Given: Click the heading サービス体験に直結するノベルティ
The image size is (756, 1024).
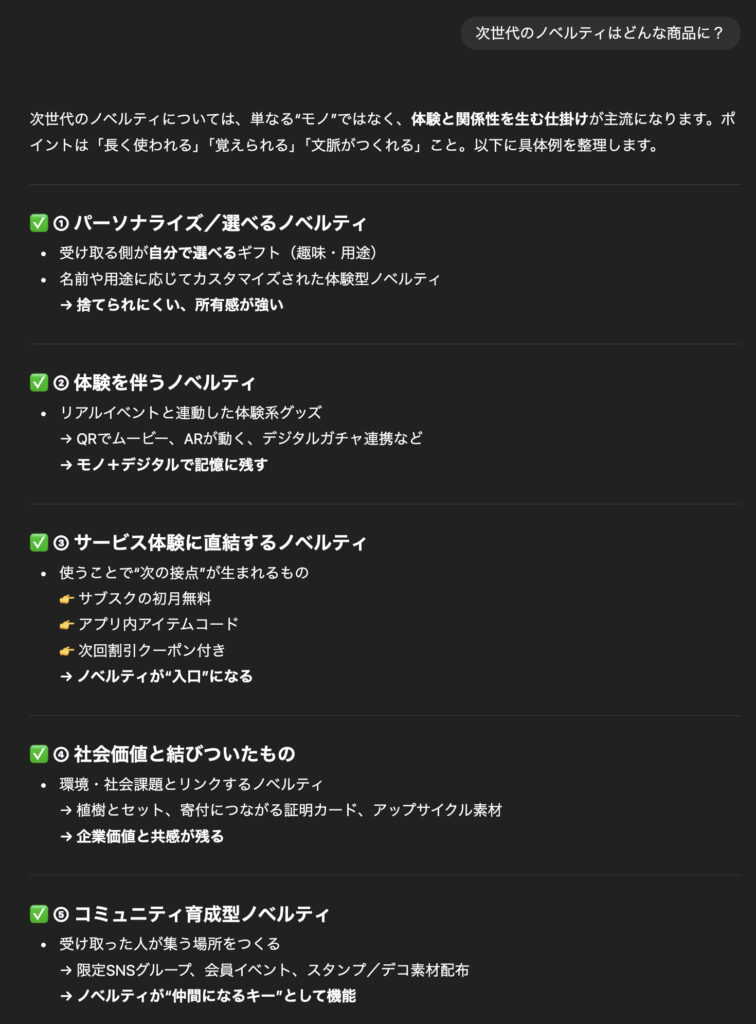Looking at the screenshot, I should tap(220, 543).
